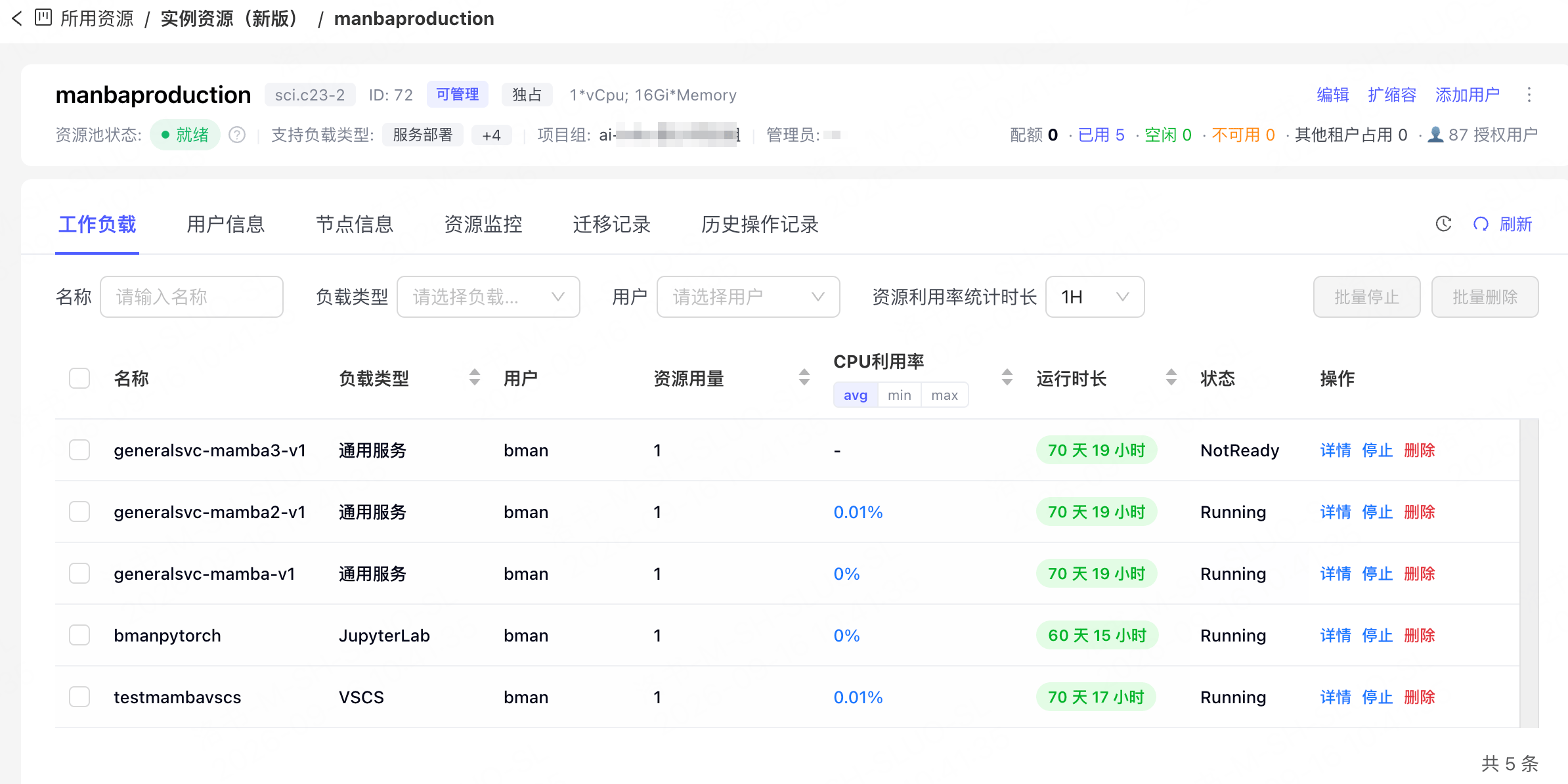Click 删除 for generalsvc-mamba2-v1

pyautogui.click(x=1420, y=512)
